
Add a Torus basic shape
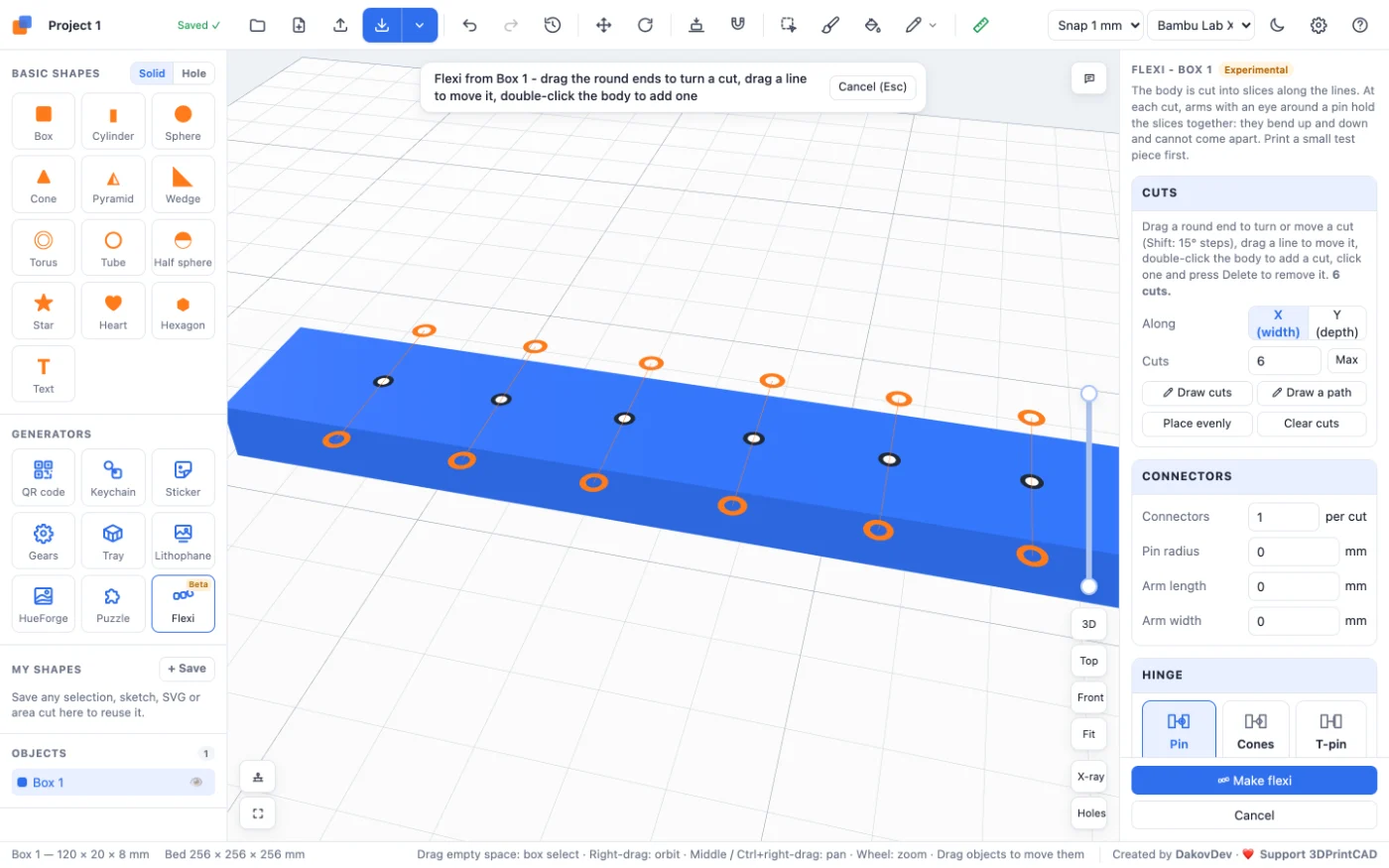[44, 247]
